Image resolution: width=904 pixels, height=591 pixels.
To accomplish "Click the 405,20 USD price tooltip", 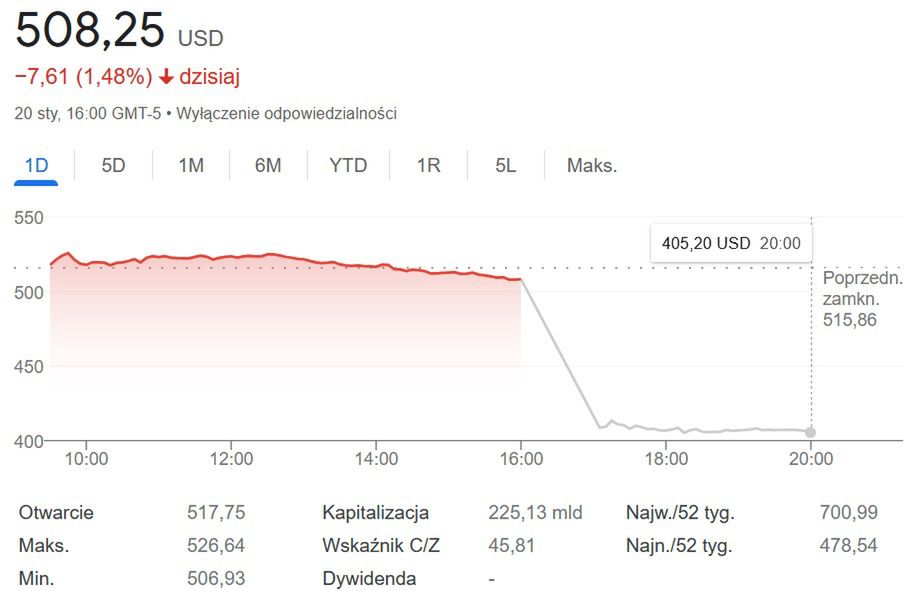I will [x=730, y=242].
